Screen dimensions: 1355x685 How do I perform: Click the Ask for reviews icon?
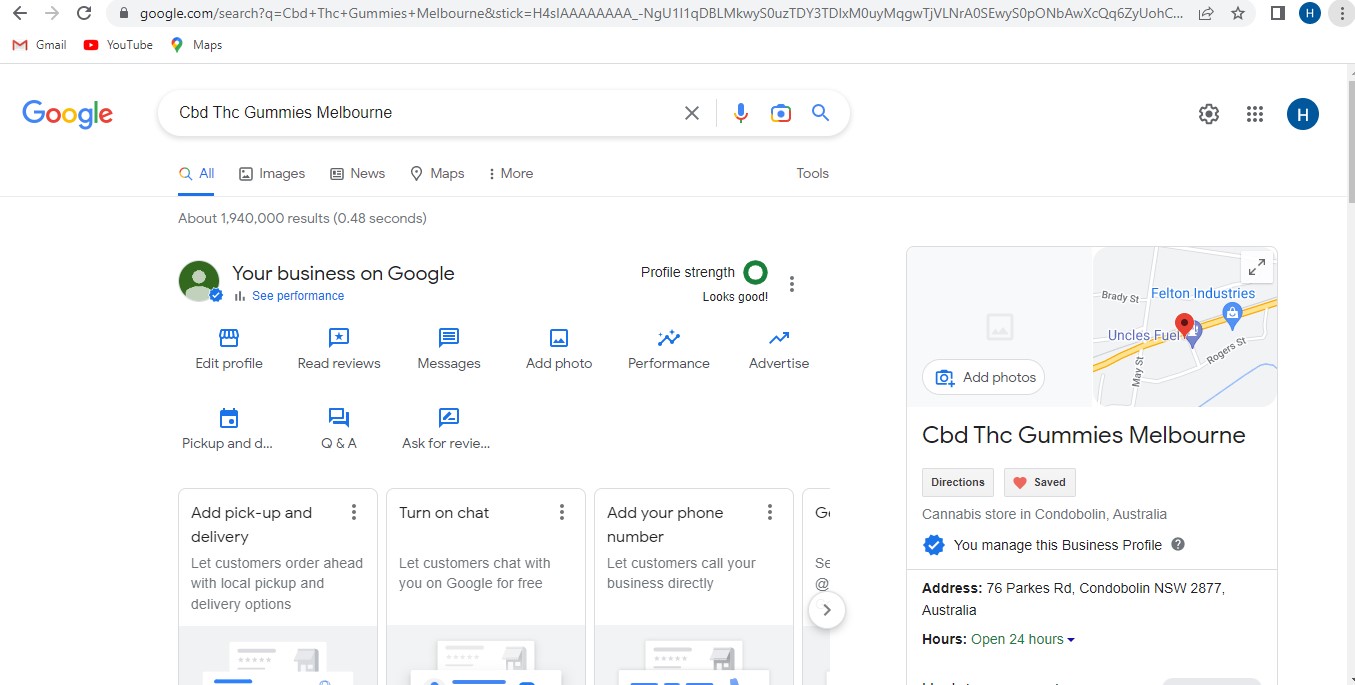pyautogui.click(x=449, y=418)
